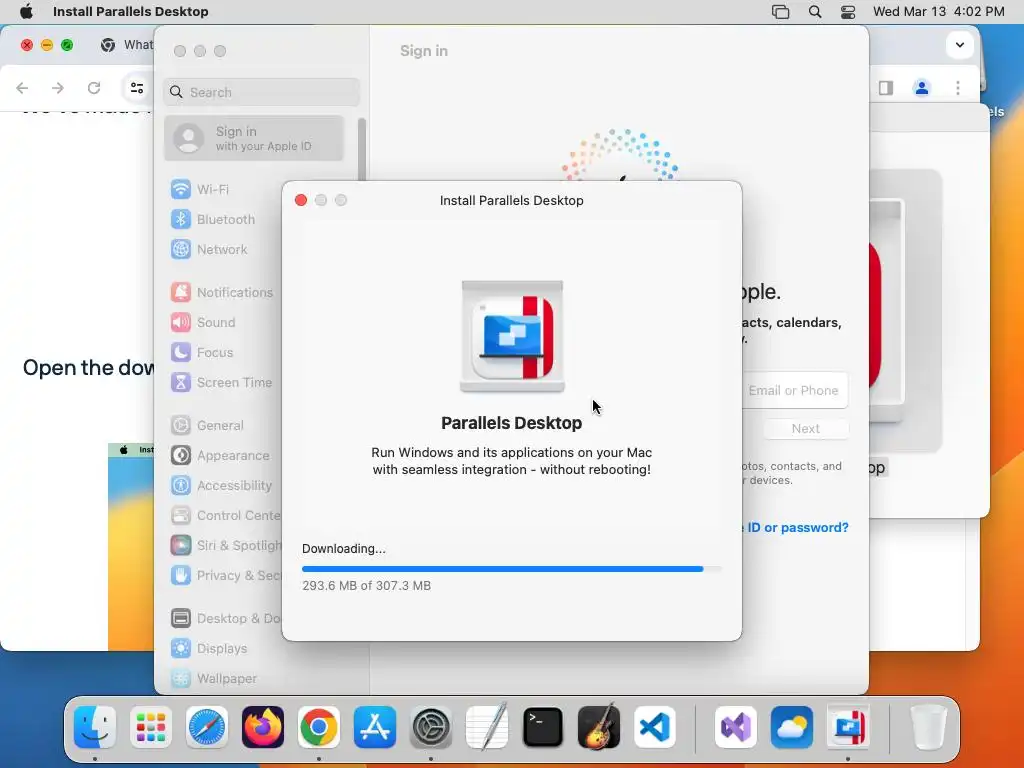Click the Email or Phone field
The height and width of the screenshot is (768, 1024).
[x=795, y=391]
